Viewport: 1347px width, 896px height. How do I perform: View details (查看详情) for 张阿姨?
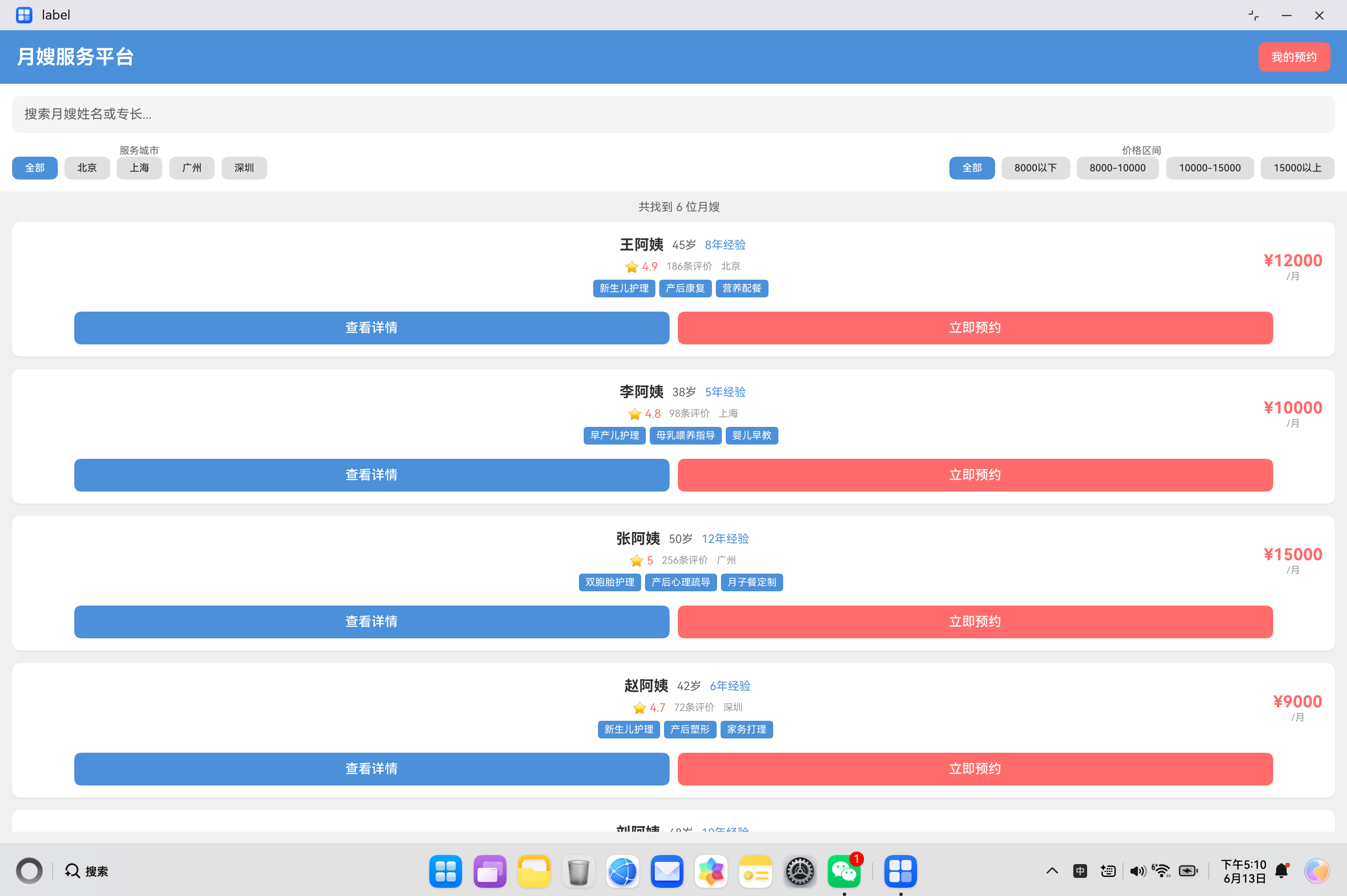pos(371,622)
